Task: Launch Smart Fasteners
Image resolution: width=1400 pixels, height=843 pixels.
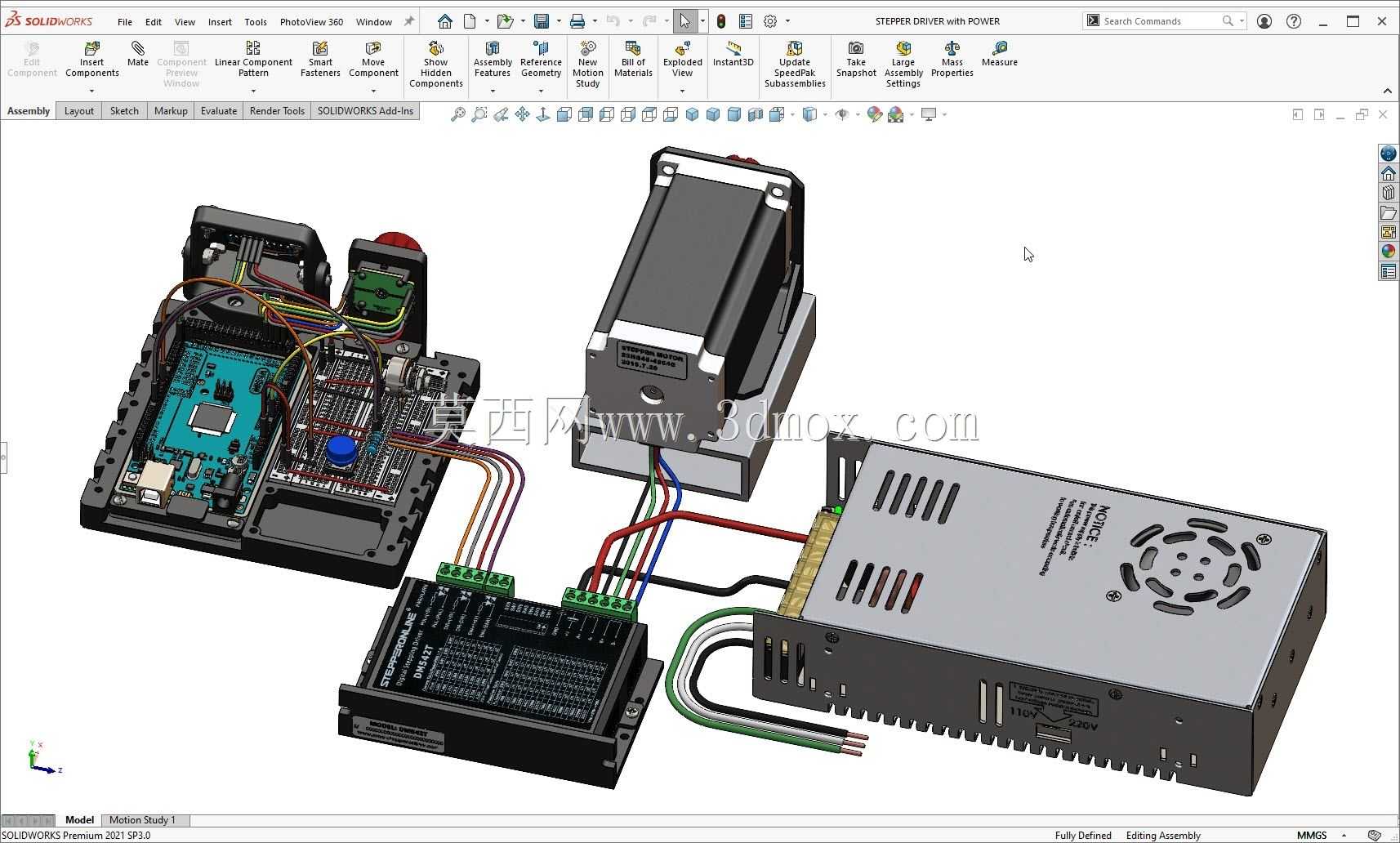Action: [x=320, y=59]
